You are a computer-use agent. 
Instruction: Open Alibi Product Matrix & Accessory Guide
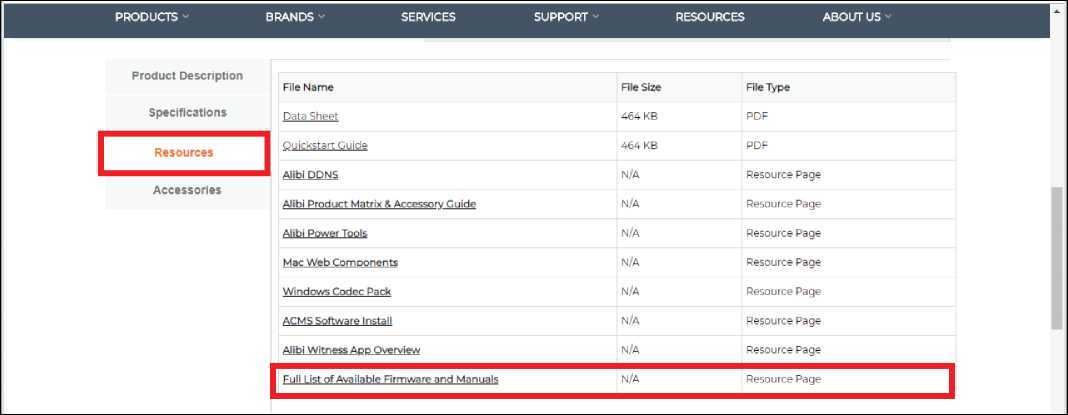coord(379,204)
